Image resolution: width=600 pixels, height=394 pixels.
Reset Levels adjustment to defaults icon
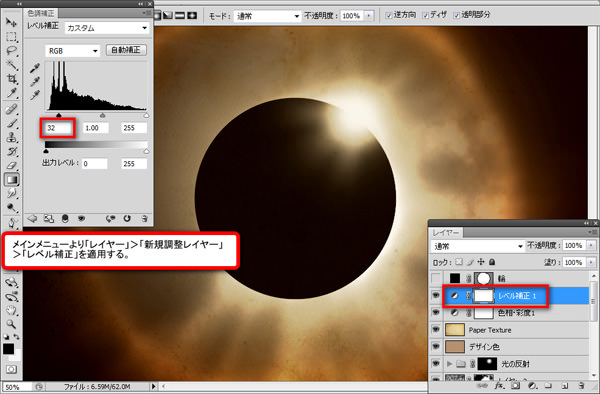pyautogui.click(x=127, y=218)
